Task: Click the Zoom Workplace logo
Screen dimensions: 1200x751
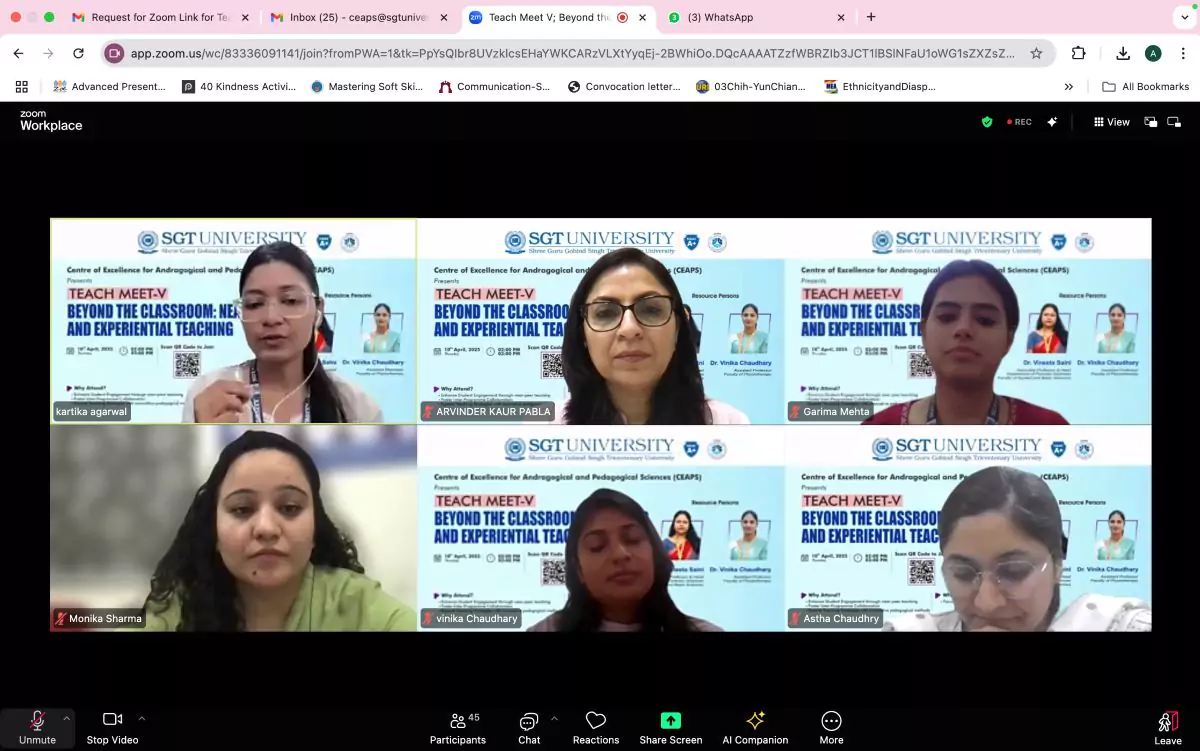Action: (x=51, y=121)
